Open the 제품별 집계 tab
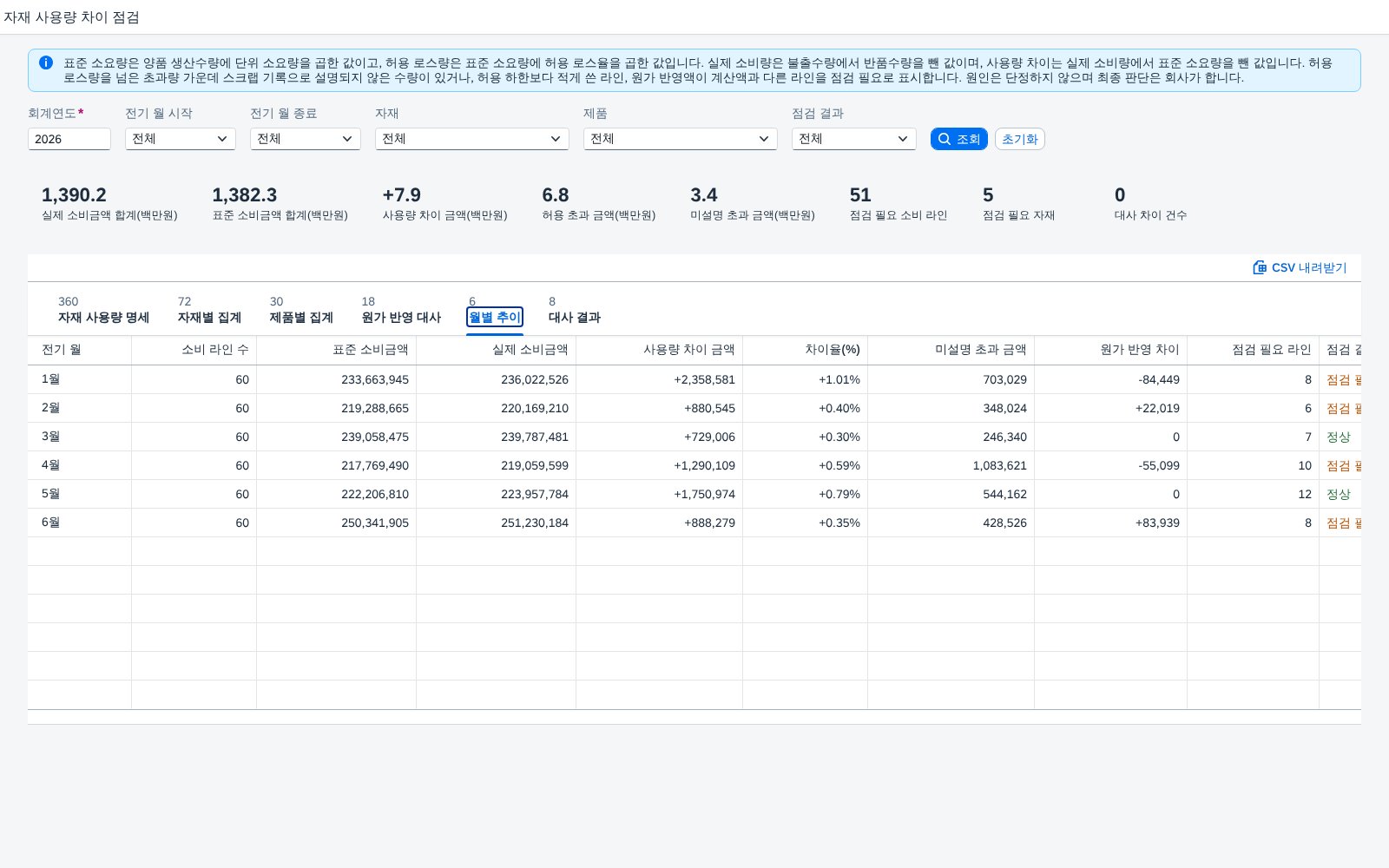The image size is (1389, 868). [301, 318]
